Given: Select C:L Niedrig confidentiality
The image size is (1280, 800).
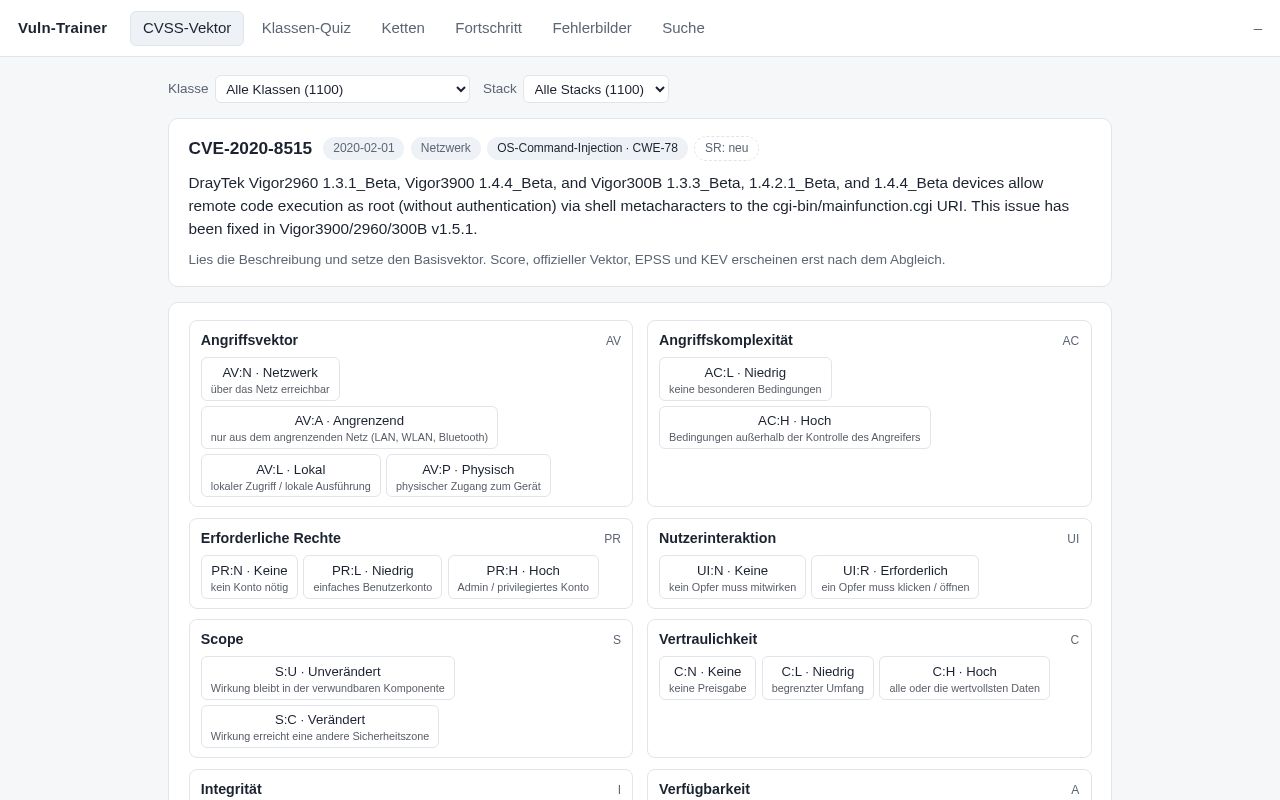Looking at the screenshot, I should tap(817, 678).
